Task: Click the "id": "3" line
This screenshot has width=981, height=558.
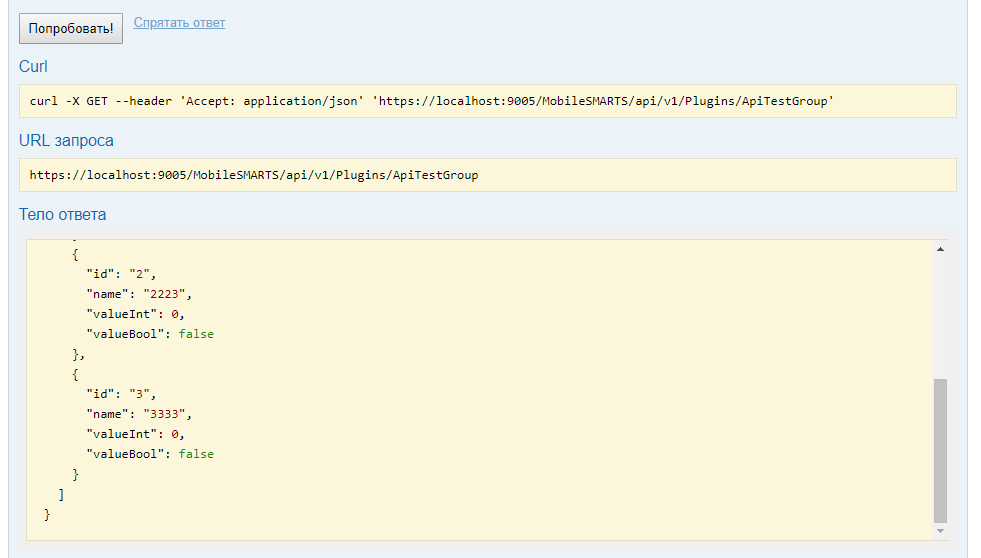Action: pyautogui.click(x=121, y=394)
